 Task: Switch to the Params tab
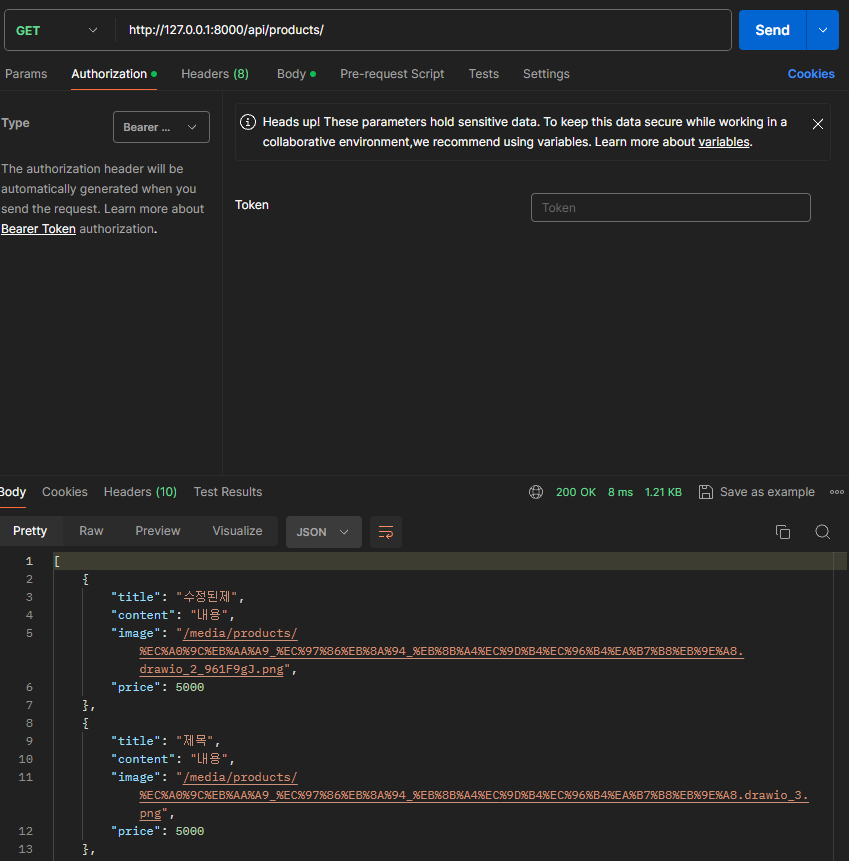[x=26, y=74]
